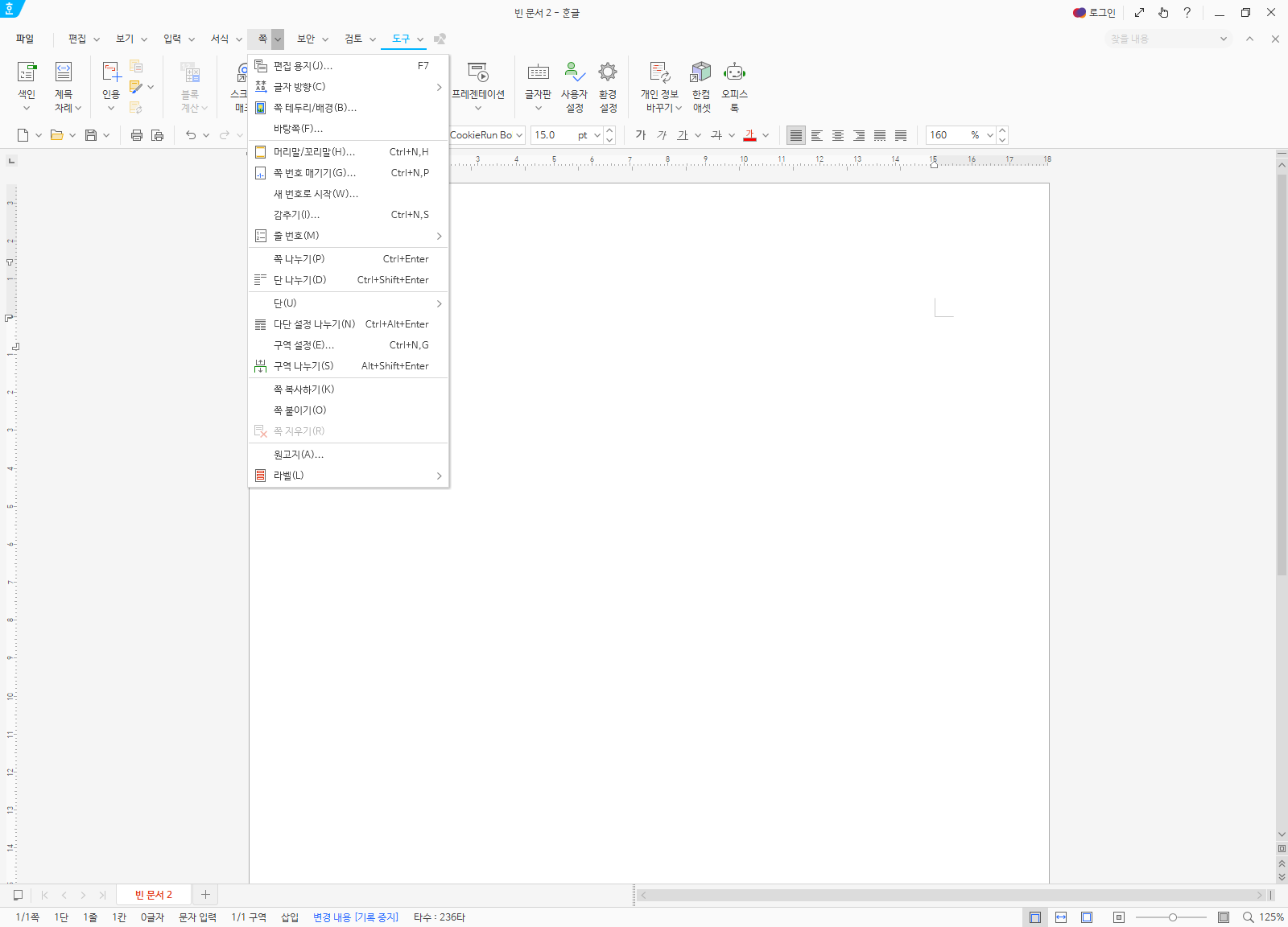Viewport: 1288px width, 927px height.
Task: Open the 프레젠테이션 tool
Action: click(478, 86)
